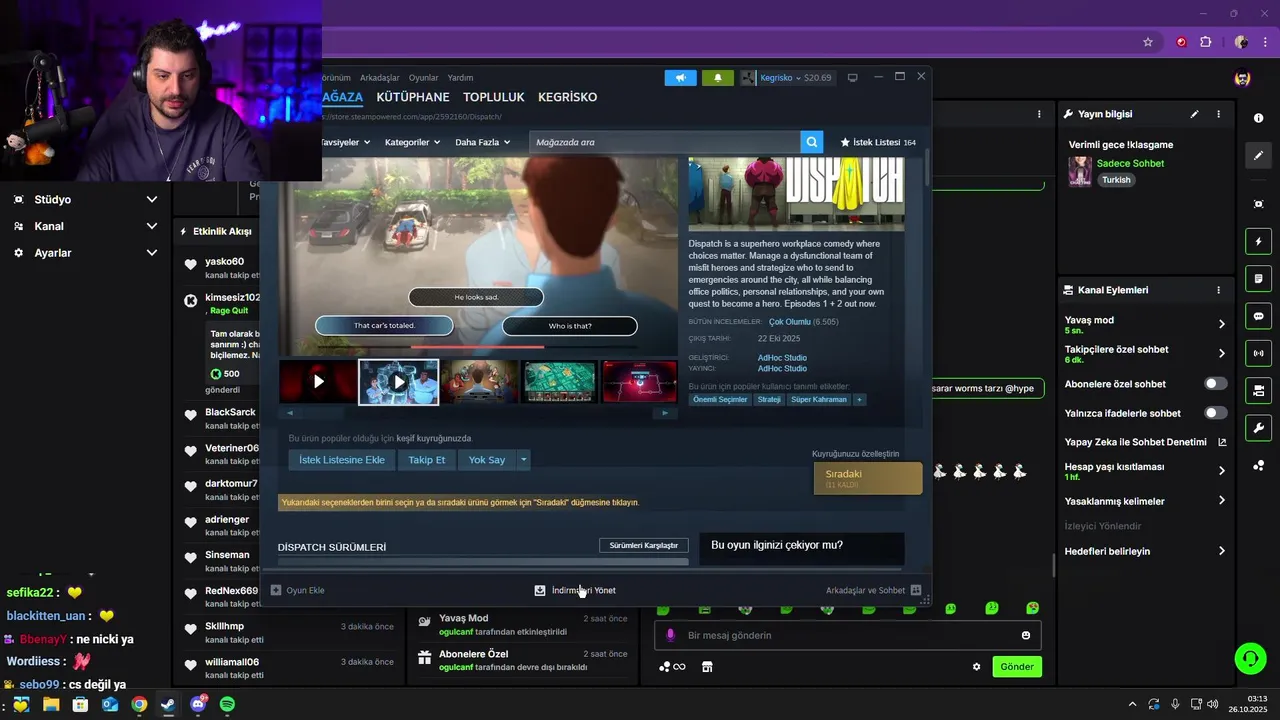The image size is (1280, 720).
Task: Open Yasaklanmış kelimeler list
Action: point(1221,501)
